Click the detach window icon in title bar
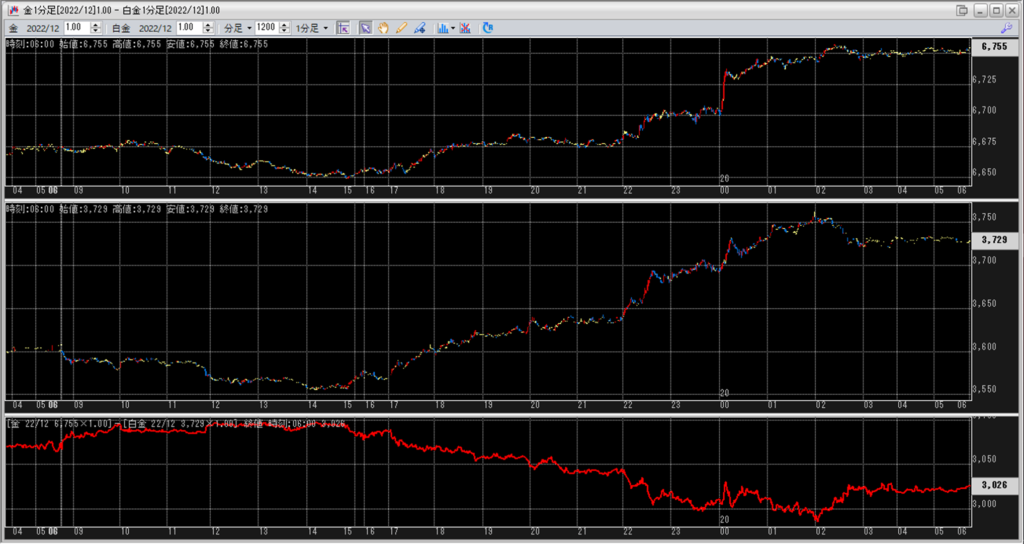This screenshot has width=1024, height=544. 961,9
